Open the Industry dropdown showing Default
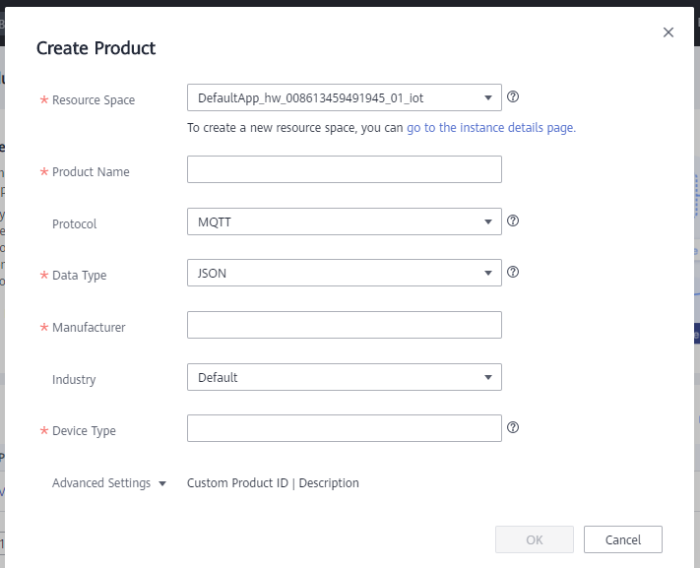700x568 pixels. (343, 377)
